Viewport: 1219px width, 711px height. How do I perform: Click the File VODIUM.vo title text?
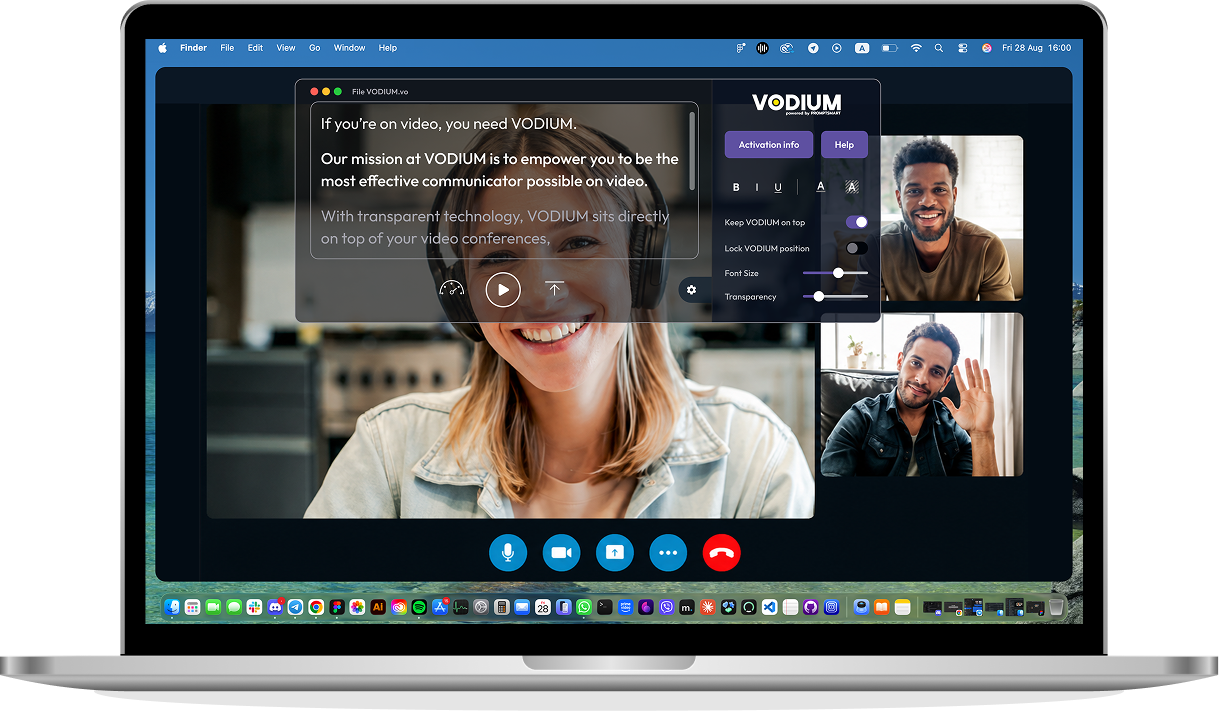coord(380,91)
